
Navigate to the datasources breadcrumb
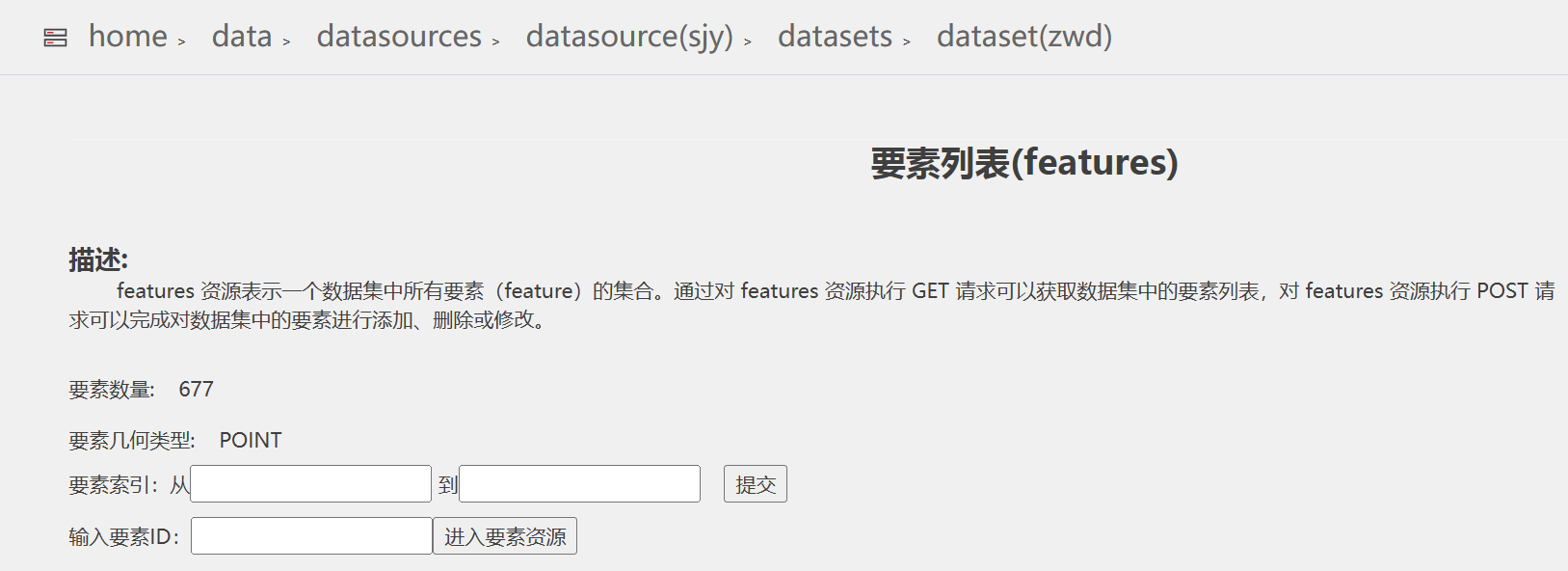click(399, 37)
